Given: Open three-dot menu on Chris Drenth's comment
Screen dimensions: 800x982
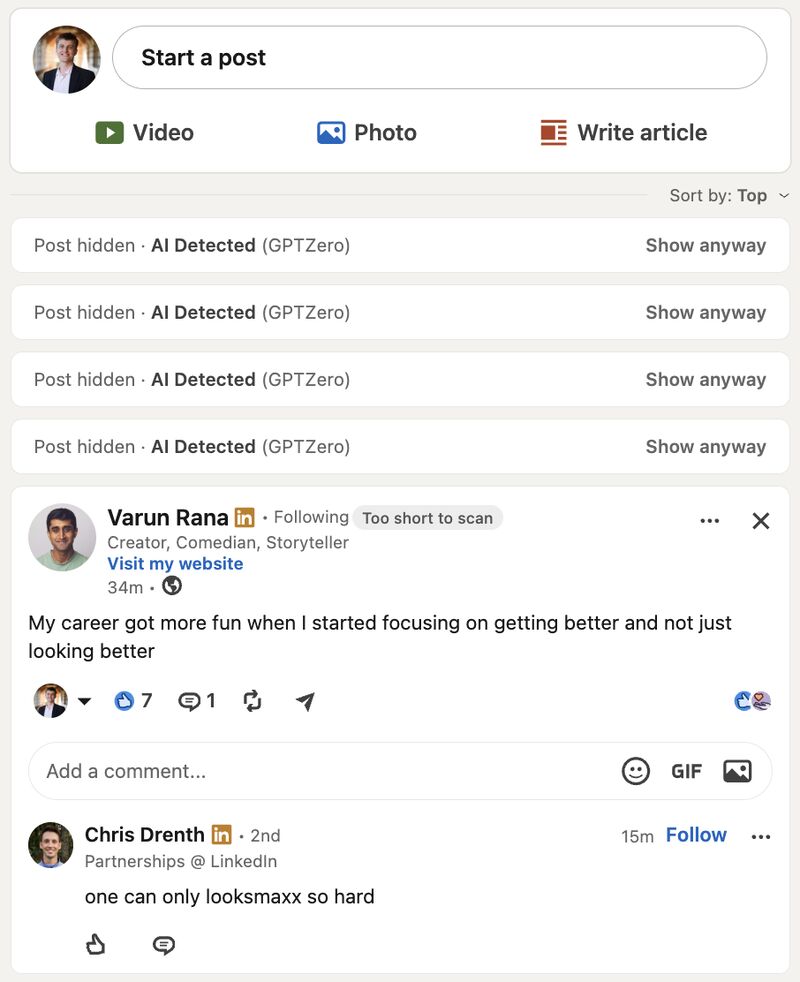Looking at the screenshot, I should click(x=761, y=837).
